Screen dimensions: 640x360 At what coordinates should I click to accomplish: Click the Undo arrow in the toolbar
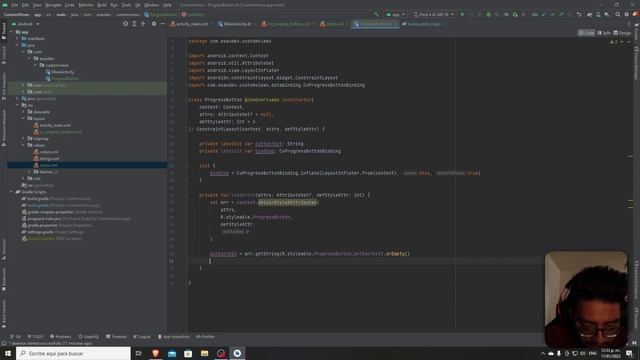pos(579,14)
